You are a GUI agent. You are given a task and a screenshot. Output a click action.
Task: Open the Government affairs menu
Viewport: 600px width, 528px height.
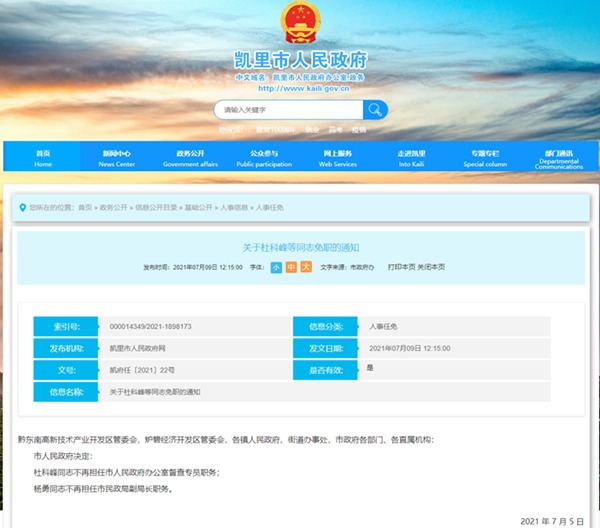tap(190, 158)
